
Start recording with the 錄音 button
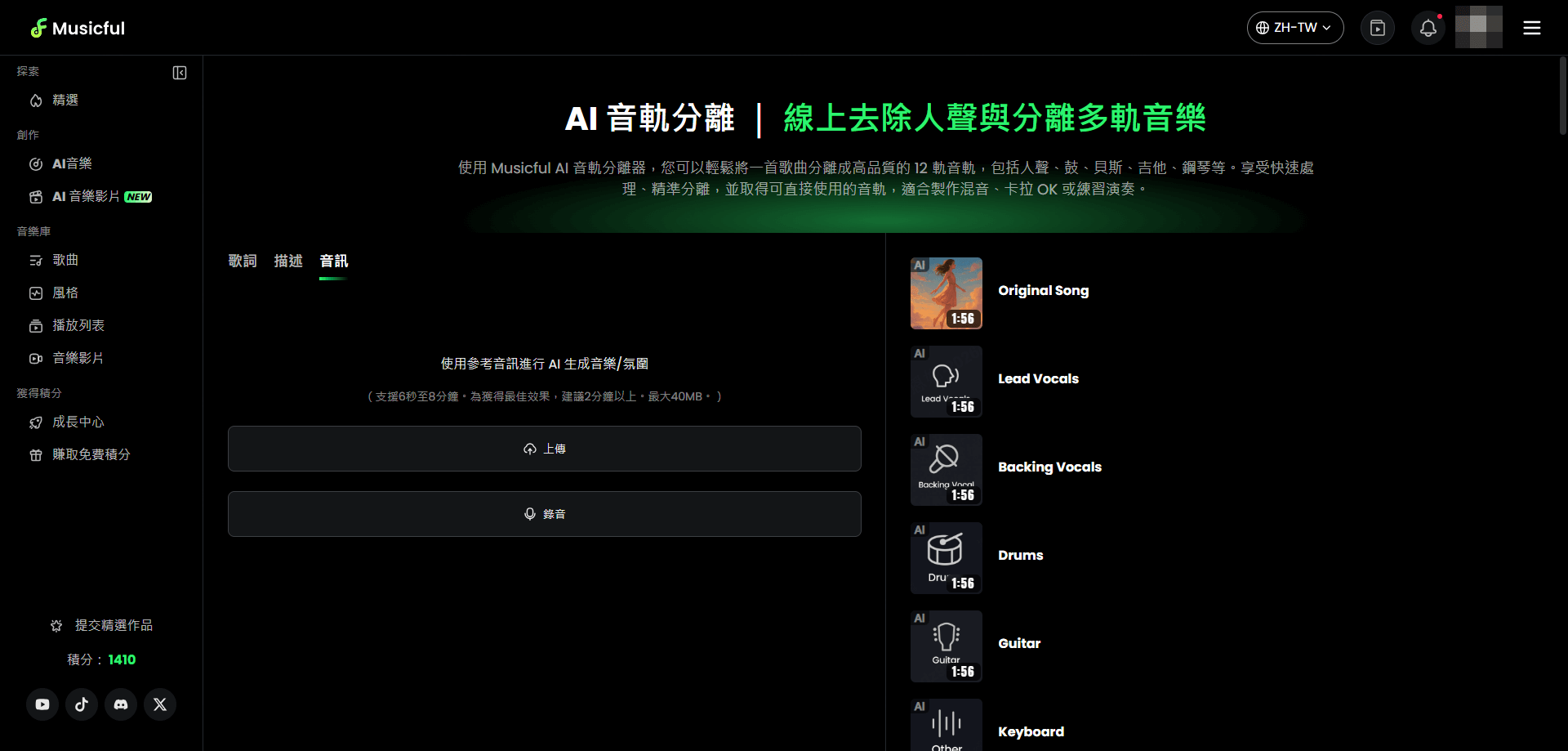coord(545,513)
